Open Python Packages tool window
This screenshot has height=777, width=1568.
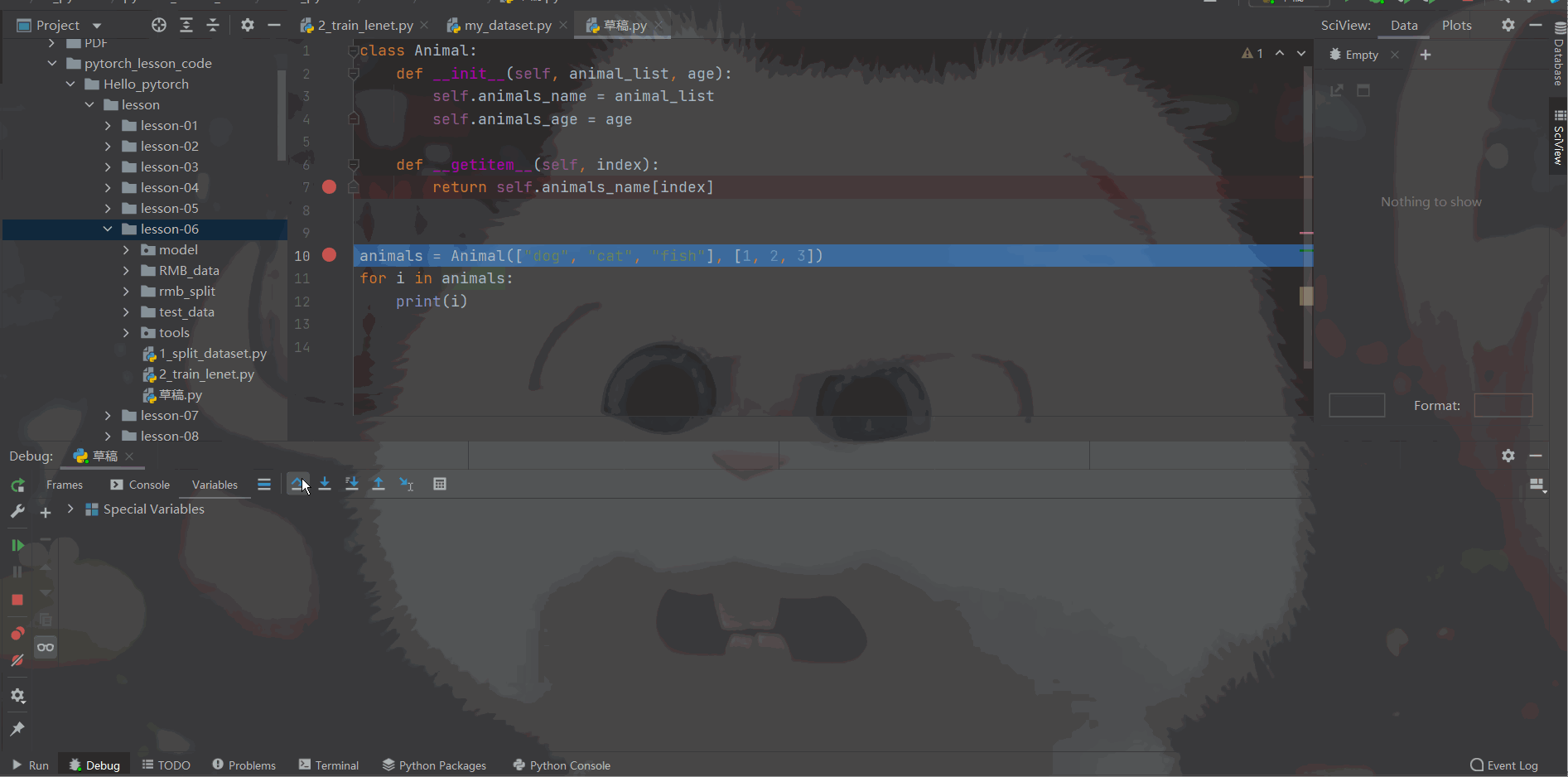(434, 765)
